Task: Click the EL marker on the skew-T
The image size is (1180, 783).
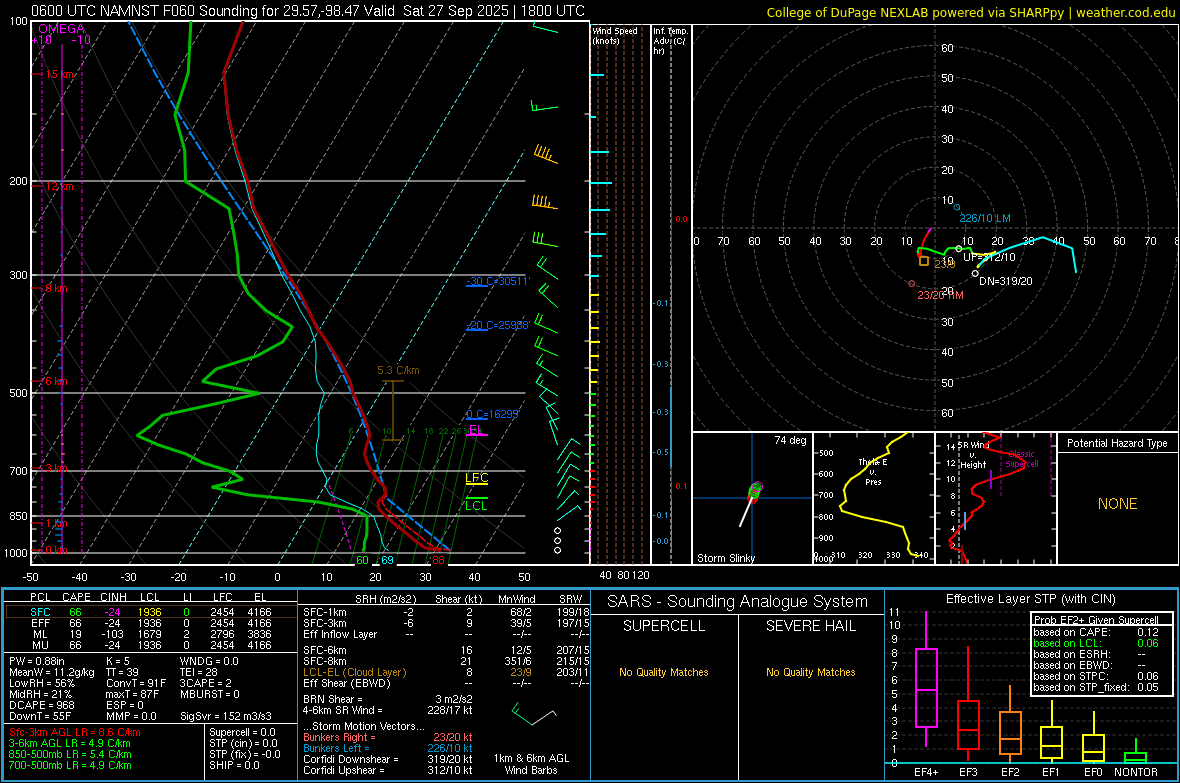Action: [475, 430]
